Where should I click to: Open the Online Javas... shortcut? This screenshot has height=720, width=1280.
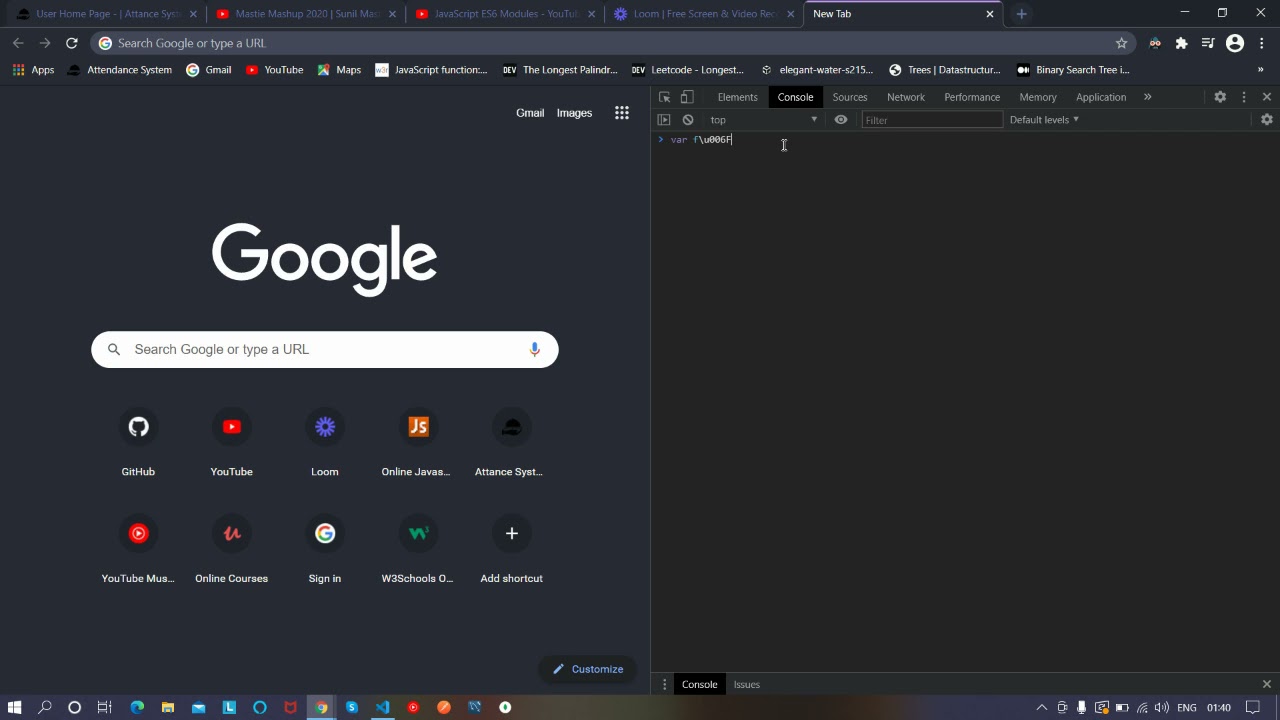point(418,441)
